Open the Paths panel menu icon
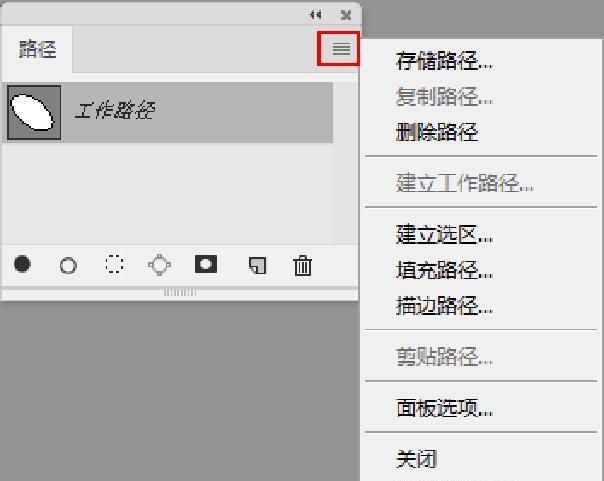This screenshot has width=604, height=481. [x=341, y=49]
